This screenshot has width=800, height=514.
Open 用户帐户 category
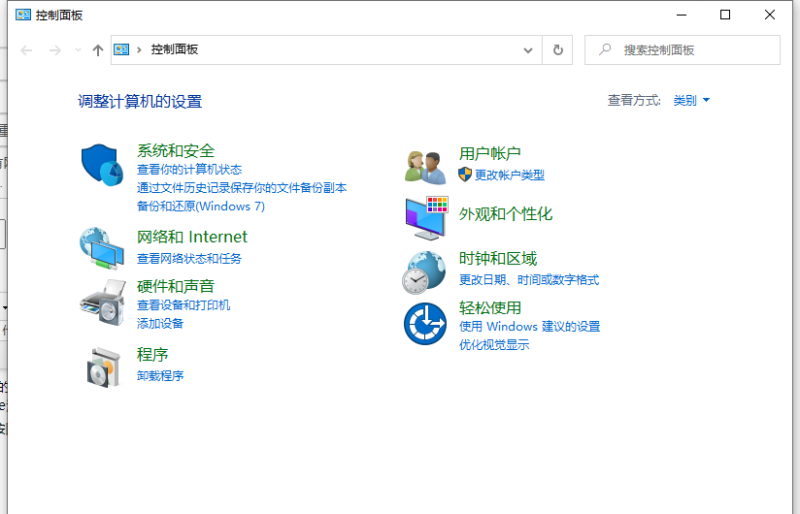[x=490, y=153]
